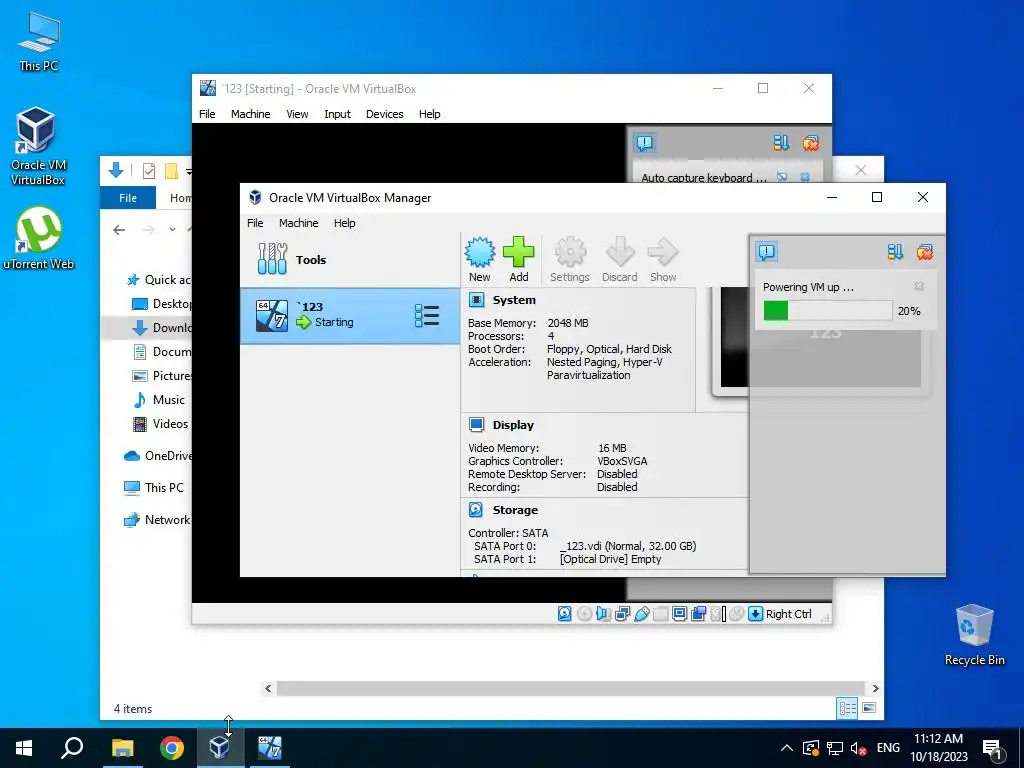Click the New virtual machine icon

click(480, 259)
